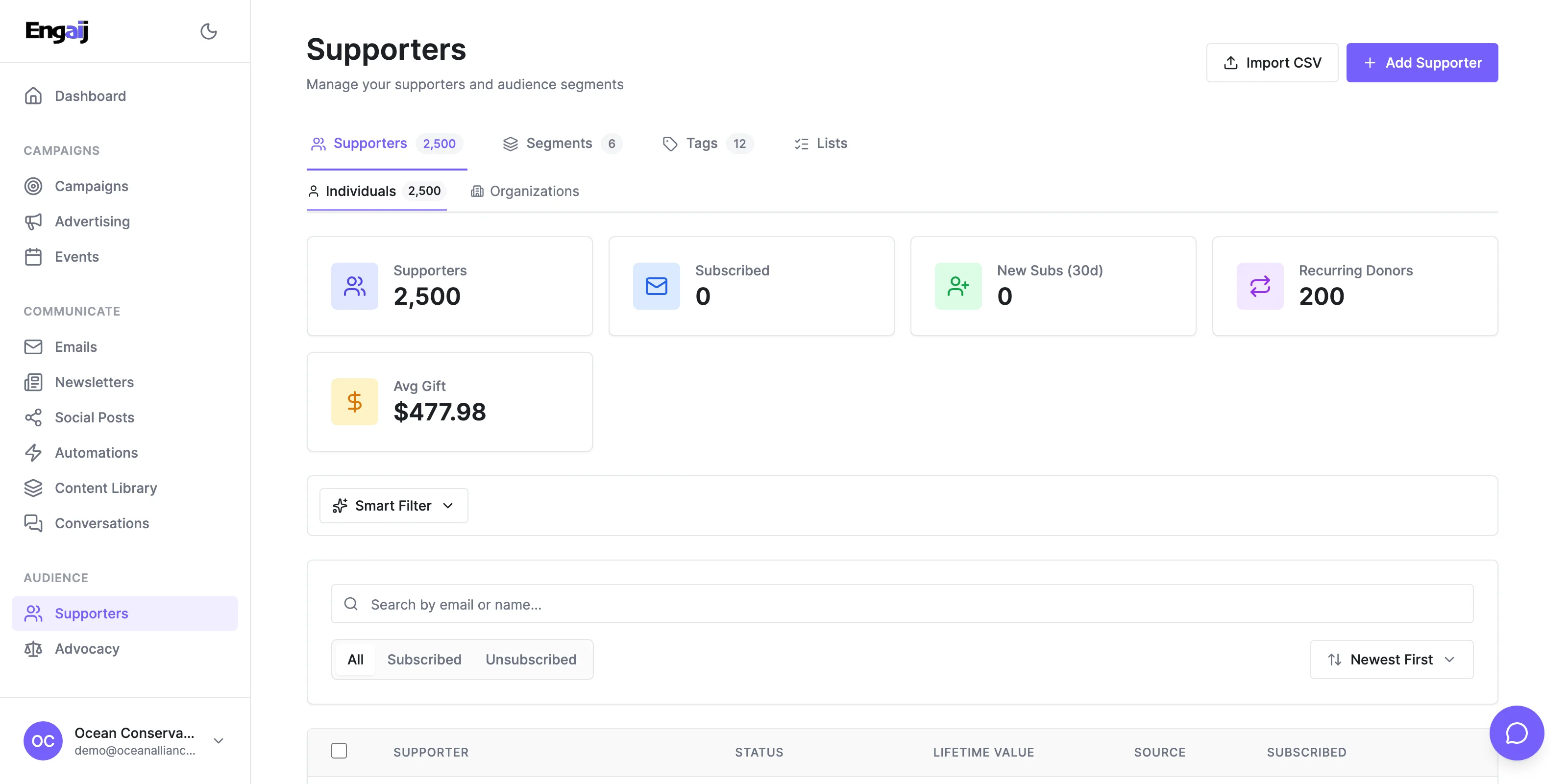Open Events calendar icon

[33, 257]
